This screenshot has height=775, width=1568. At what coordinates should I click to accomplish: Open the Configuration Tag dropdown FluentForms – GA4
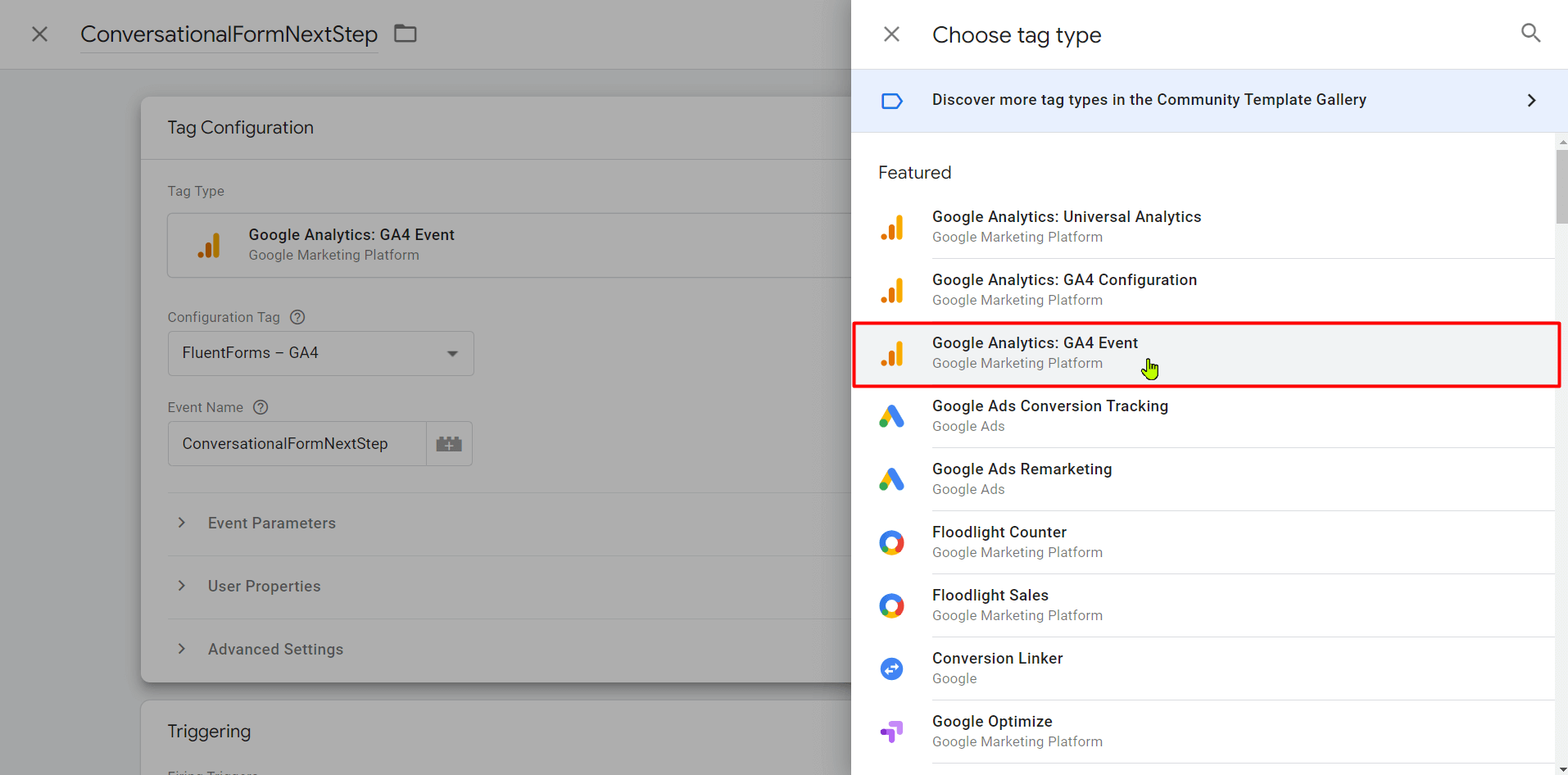click(x=320, y=353)
